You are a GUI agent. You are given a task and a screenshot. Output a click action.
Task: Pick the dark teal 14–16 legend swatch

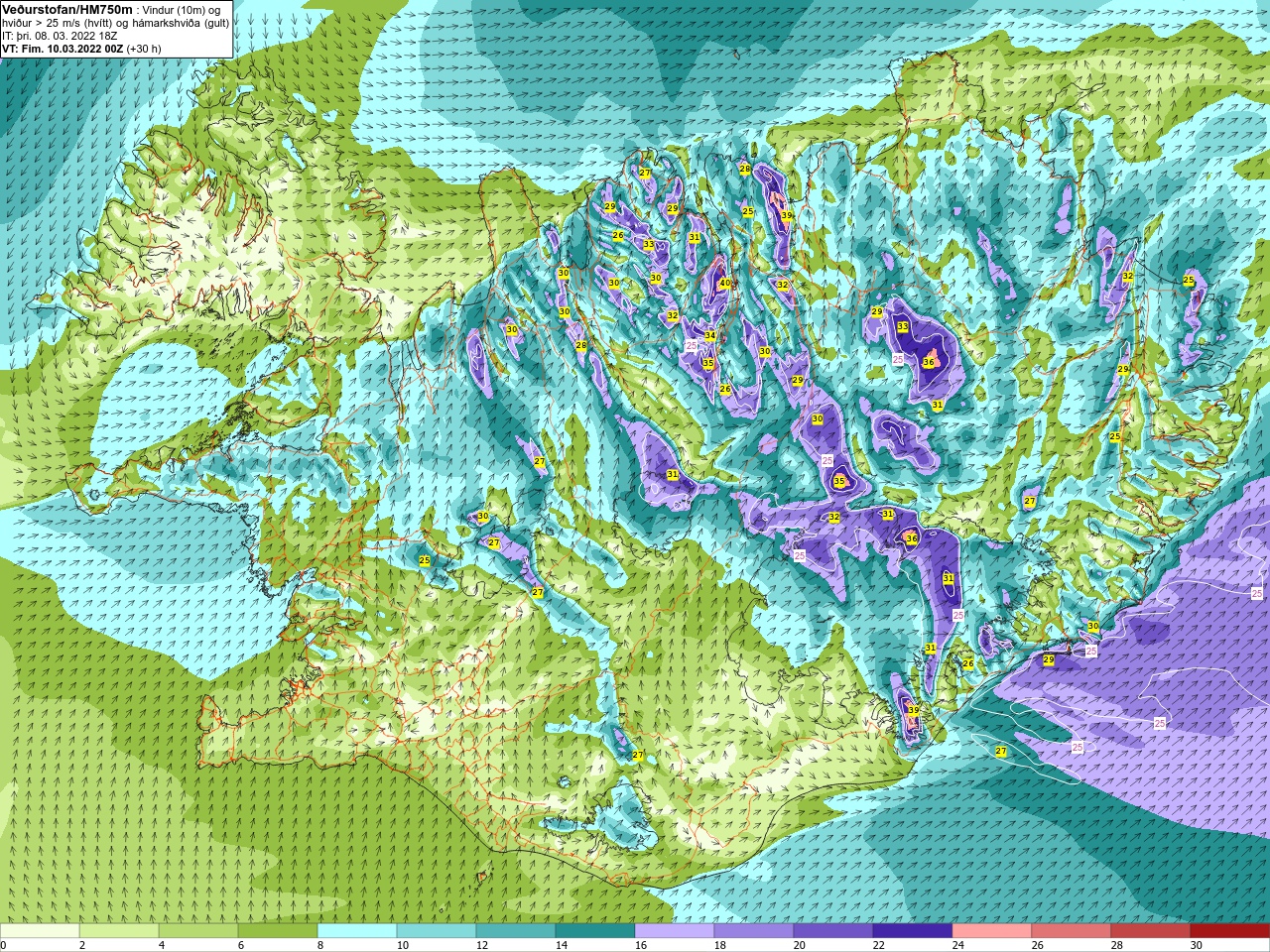(595, 931)
